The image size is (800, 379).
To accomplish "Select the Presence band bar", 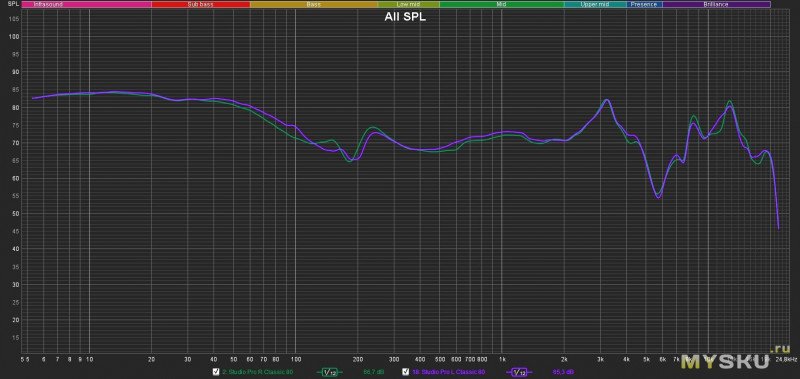I will pos(644,4).
